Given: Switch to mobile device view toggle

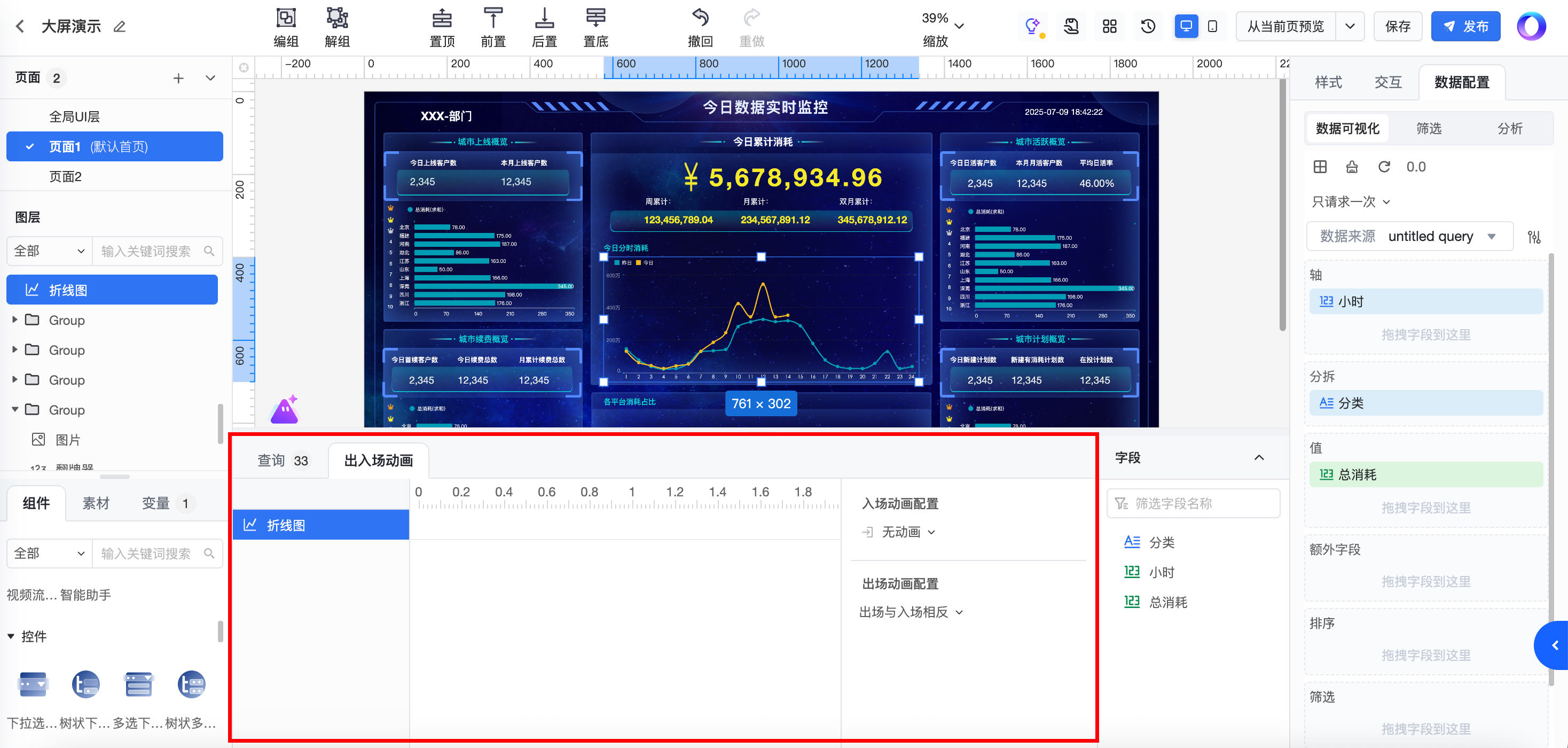Looking at the screenshot, I should (1212, 26).
